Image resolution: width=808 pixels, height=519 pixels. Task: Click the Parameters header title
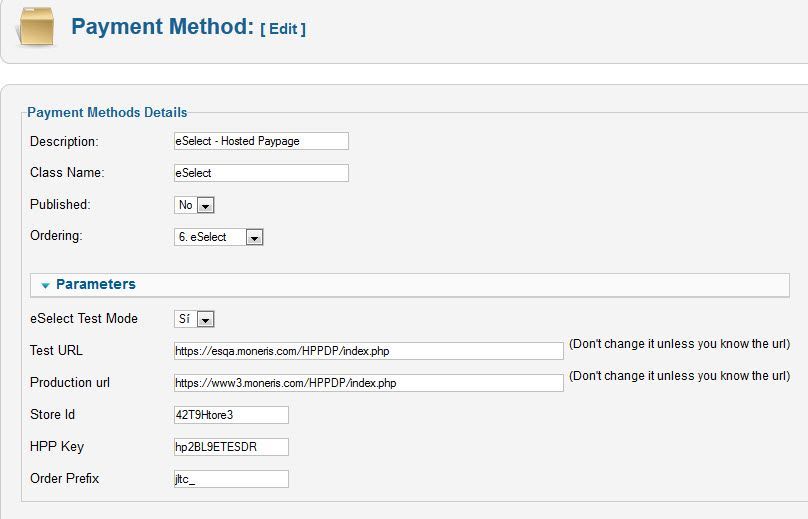coord(96,284)
